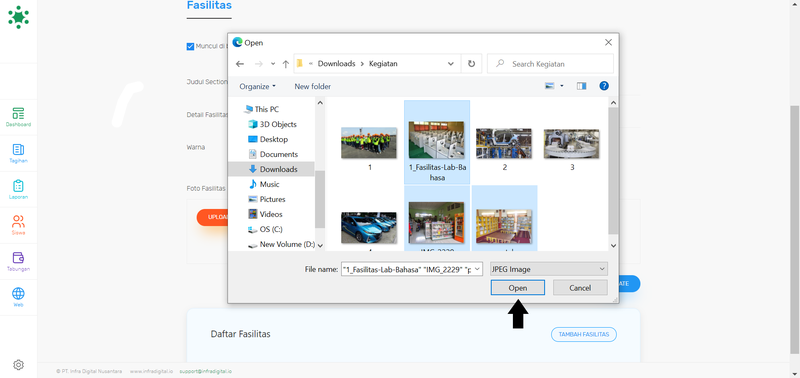Image resolution: width=800 pixels, height=378 pixels.
Task: Open the dialog help icon
Action: coord(604,86)
